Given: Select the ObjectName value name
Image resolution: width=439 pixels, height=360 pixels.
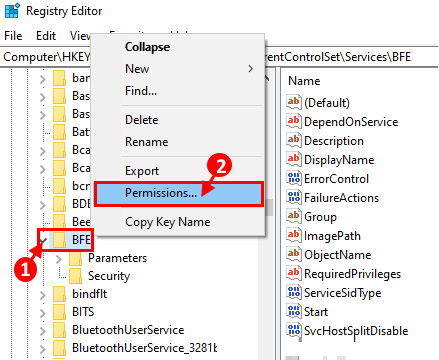Looking at the screenshot, I should [338, 255].
